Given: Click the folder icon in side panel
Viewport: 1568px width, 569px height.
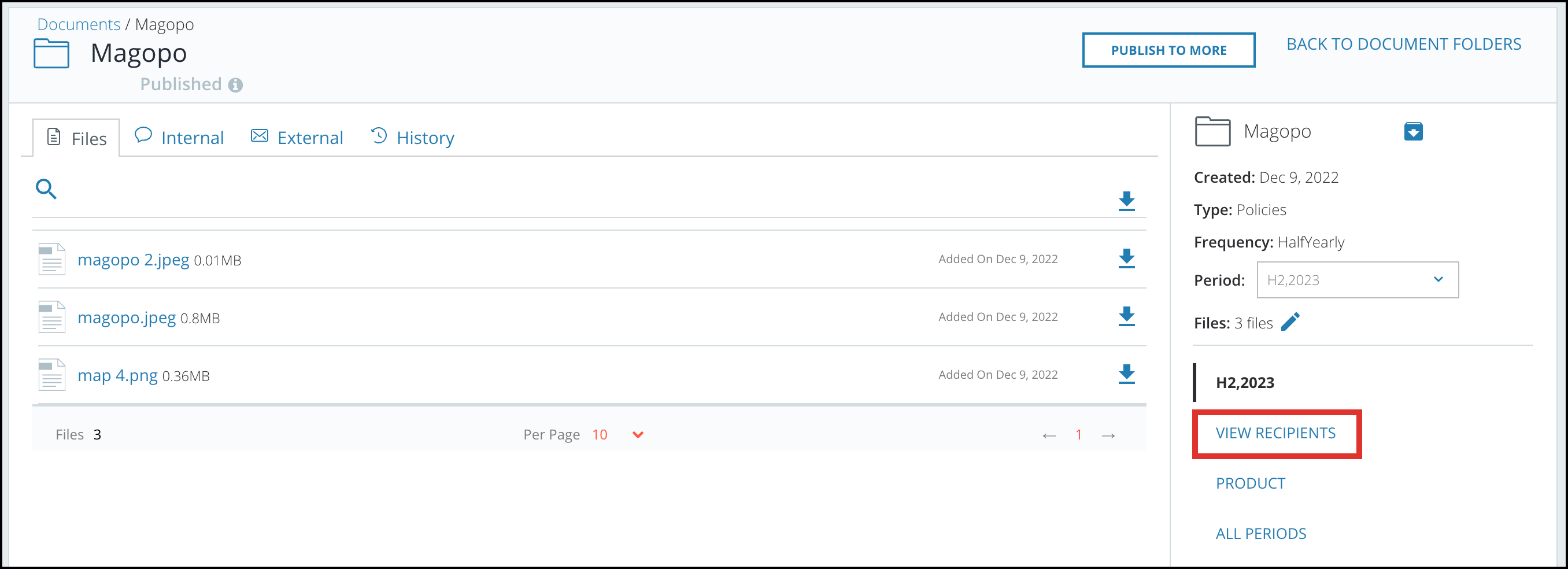Looking at the screenshot, I should [x=1212, y=131].
